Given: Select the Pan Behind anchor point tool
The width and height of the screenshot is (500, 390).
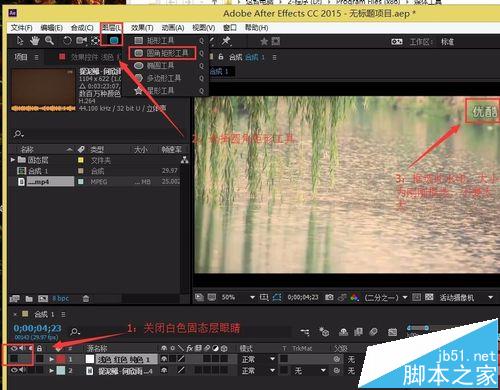Looking at the screenshot, I should click(x=95, y=41).
